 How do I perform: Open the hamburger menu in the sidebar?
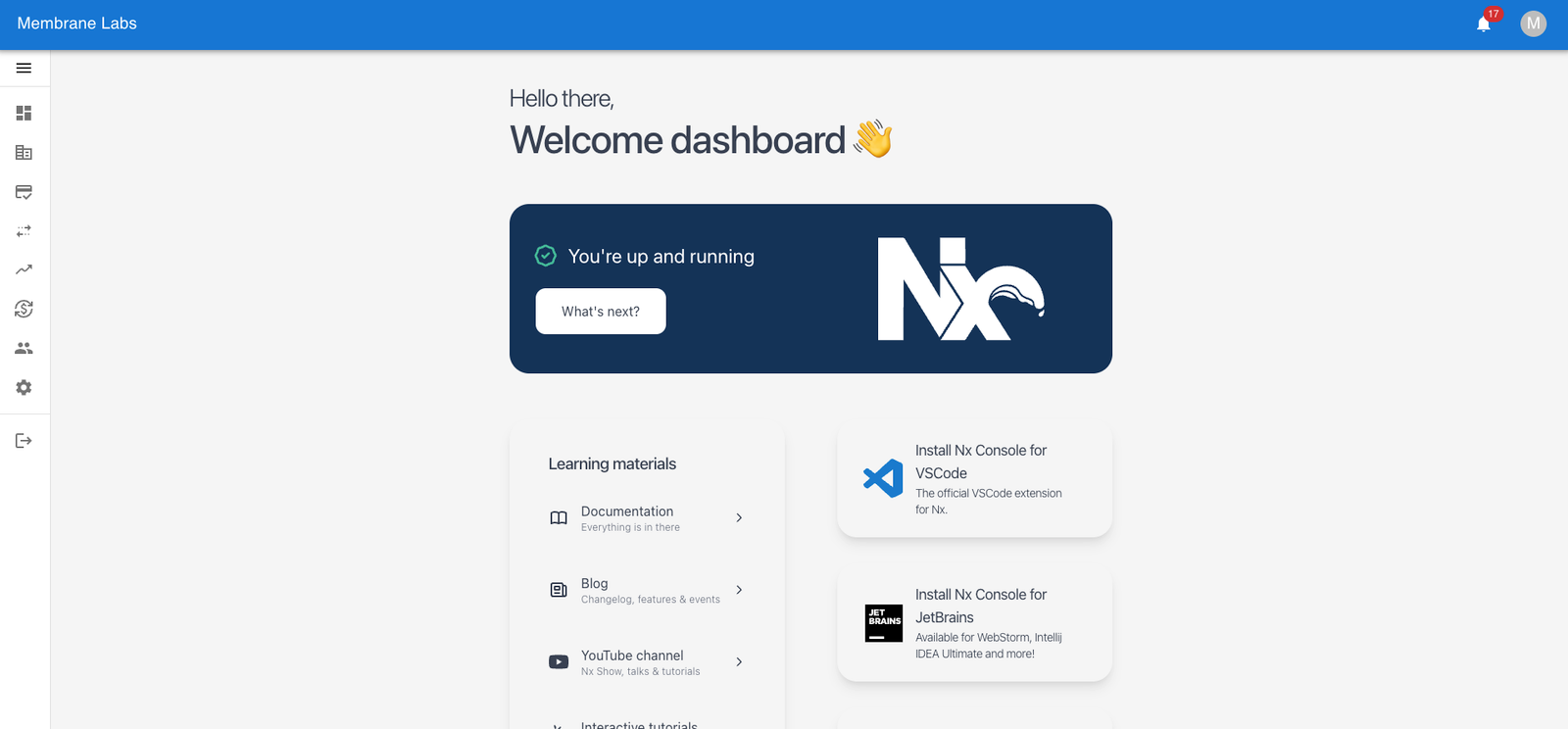coord(24,68)
